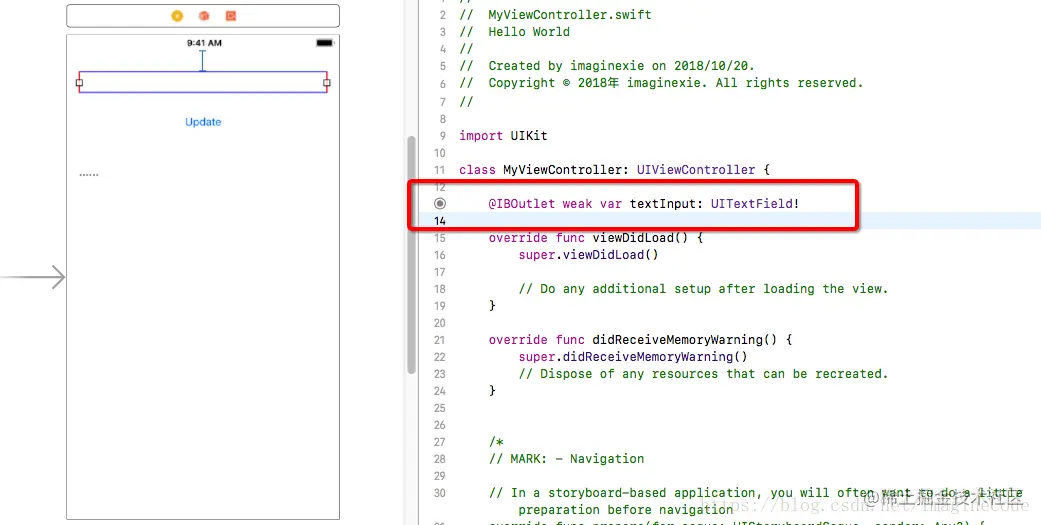Select the View Controller icon in scene dock
The height and width of the screenshot is (525, 1041).
[177, 15]
